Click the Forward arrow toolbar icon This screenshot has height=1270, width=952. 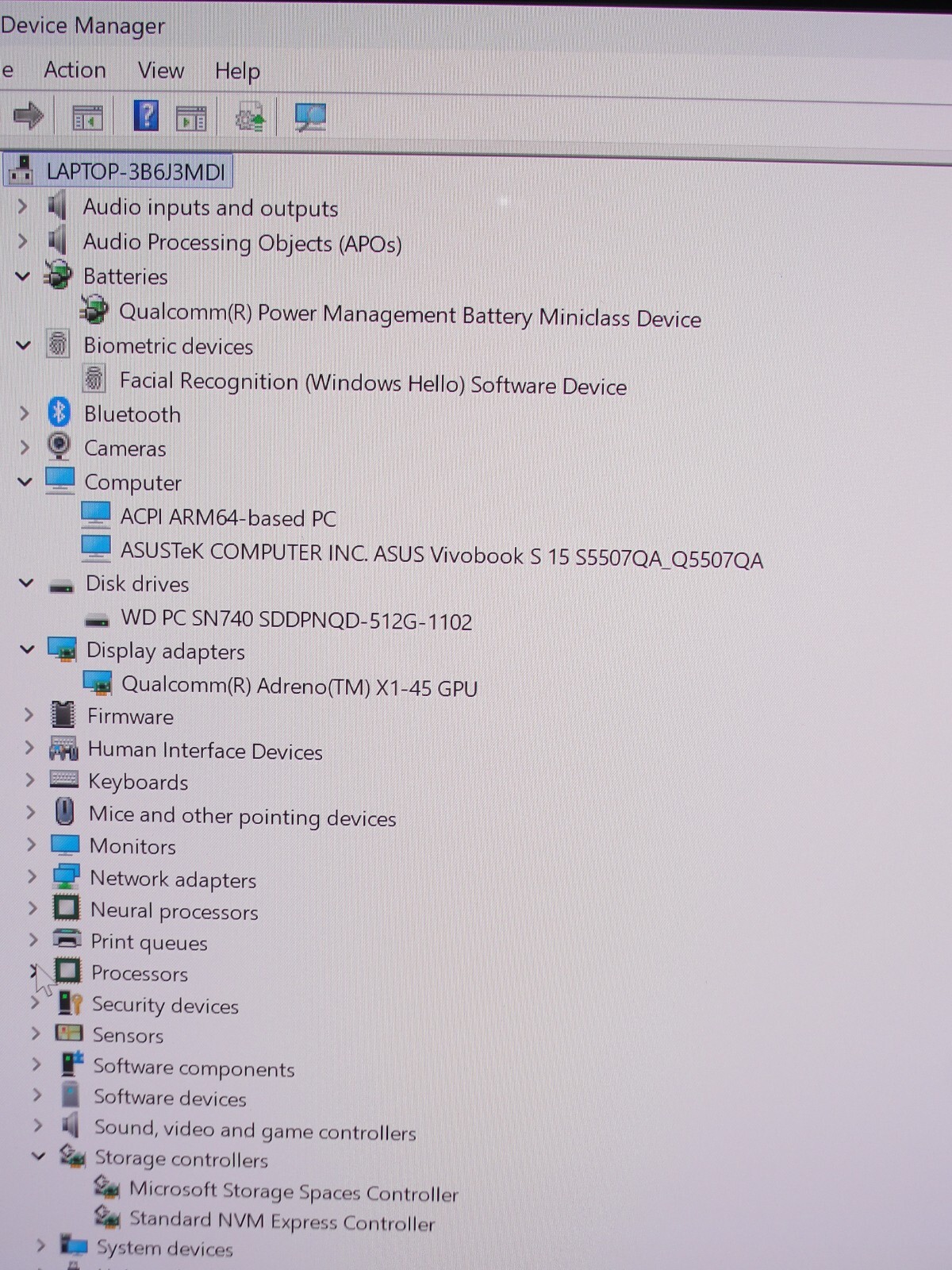coord(29,116)
